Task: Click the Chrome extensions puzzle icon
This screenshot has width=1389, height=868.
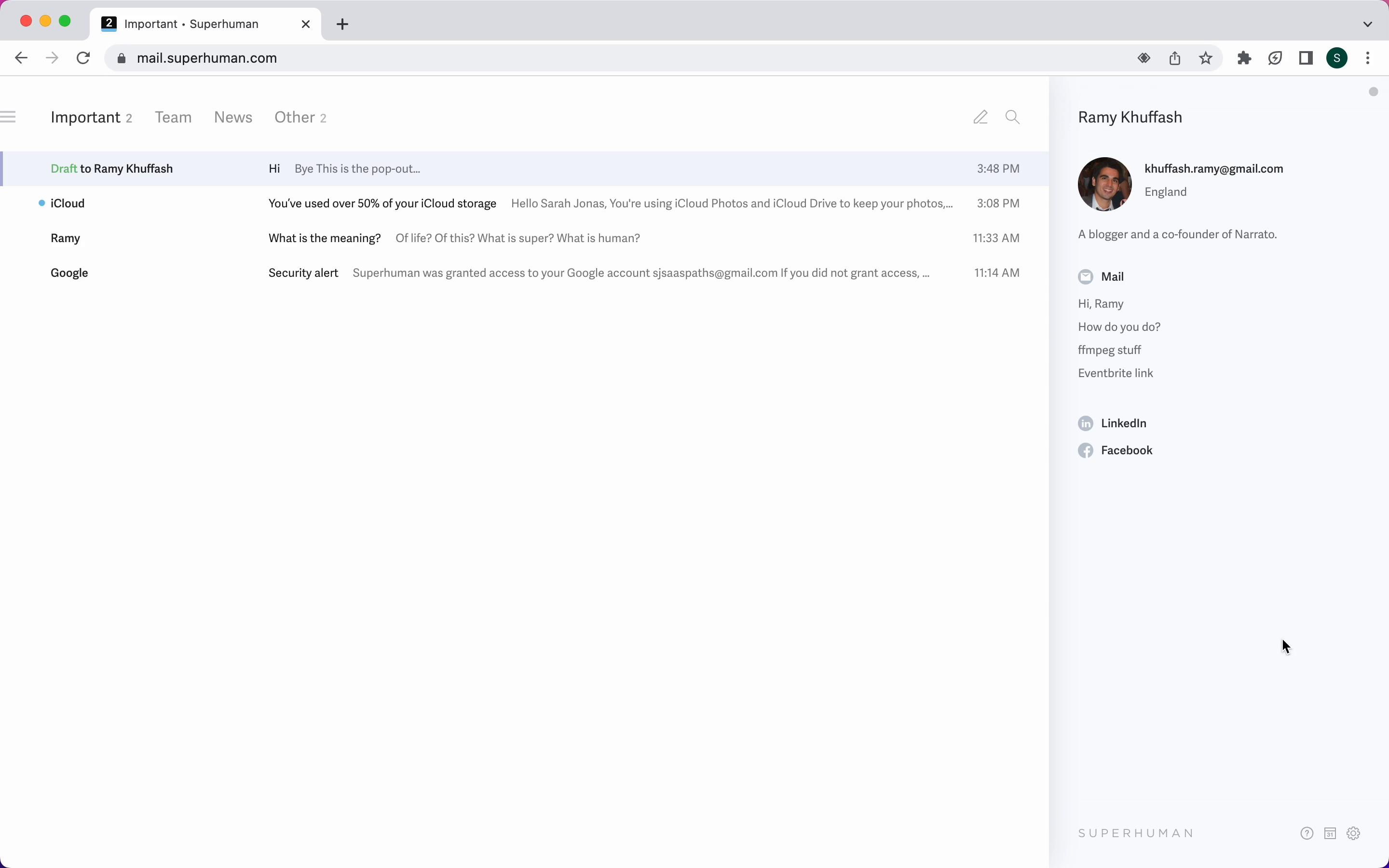Action: pos(1244,58)
